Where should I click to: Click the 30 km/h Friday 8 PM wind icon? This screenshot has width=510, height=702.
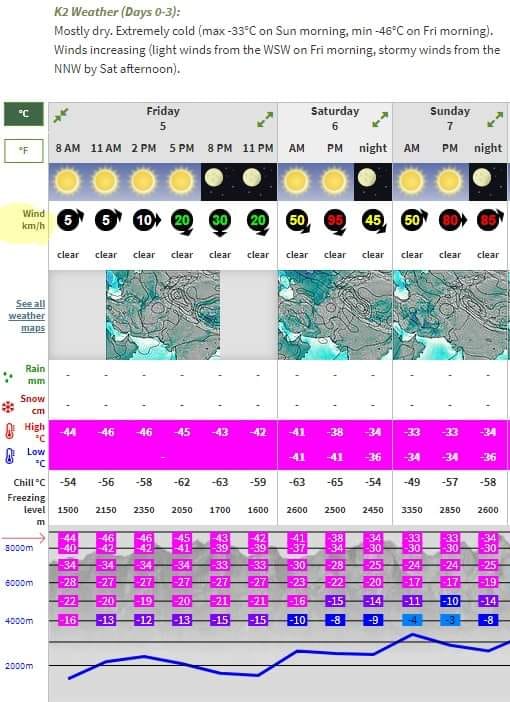coord(220,221)
